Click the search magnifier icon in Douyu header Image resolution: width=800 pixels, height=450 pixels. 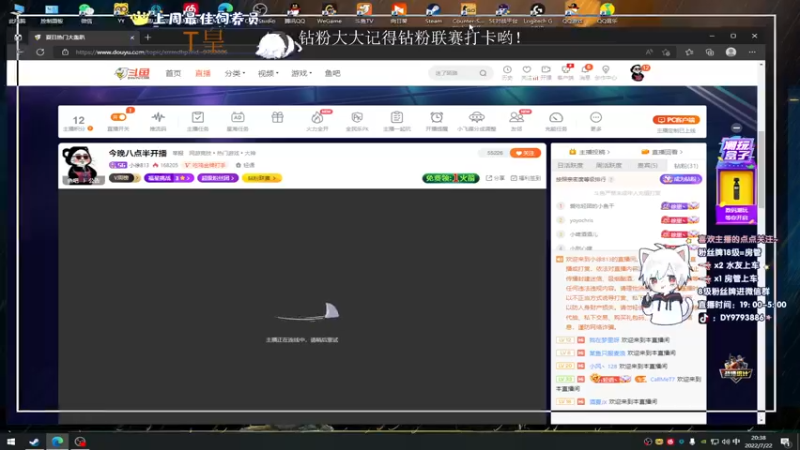coord(483,73)
